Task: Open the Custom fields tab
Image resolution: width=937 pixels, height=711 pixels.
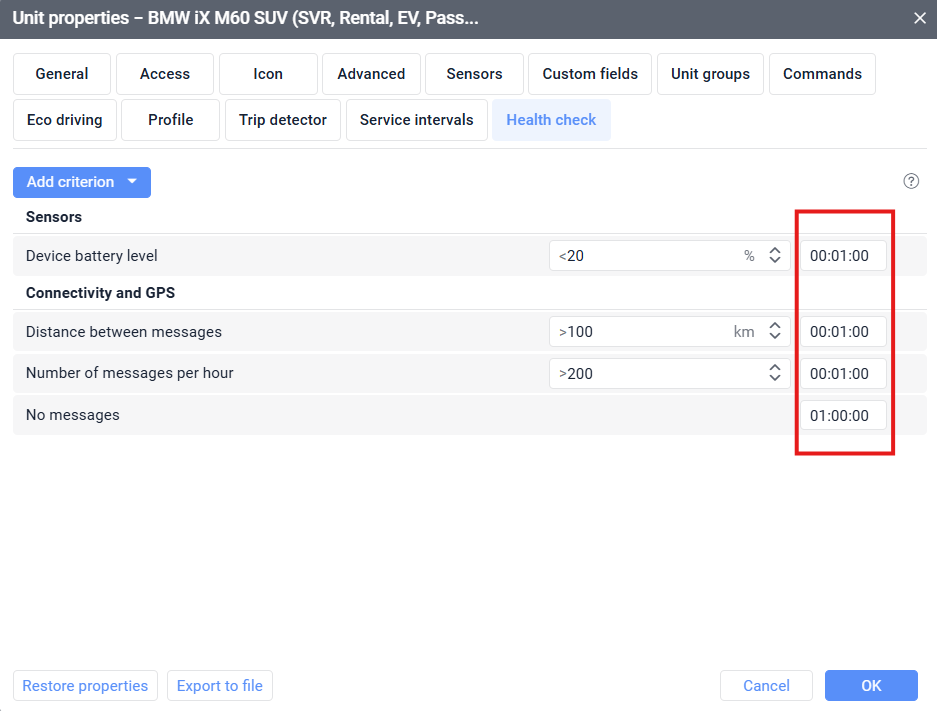Action: coord(590,74)
